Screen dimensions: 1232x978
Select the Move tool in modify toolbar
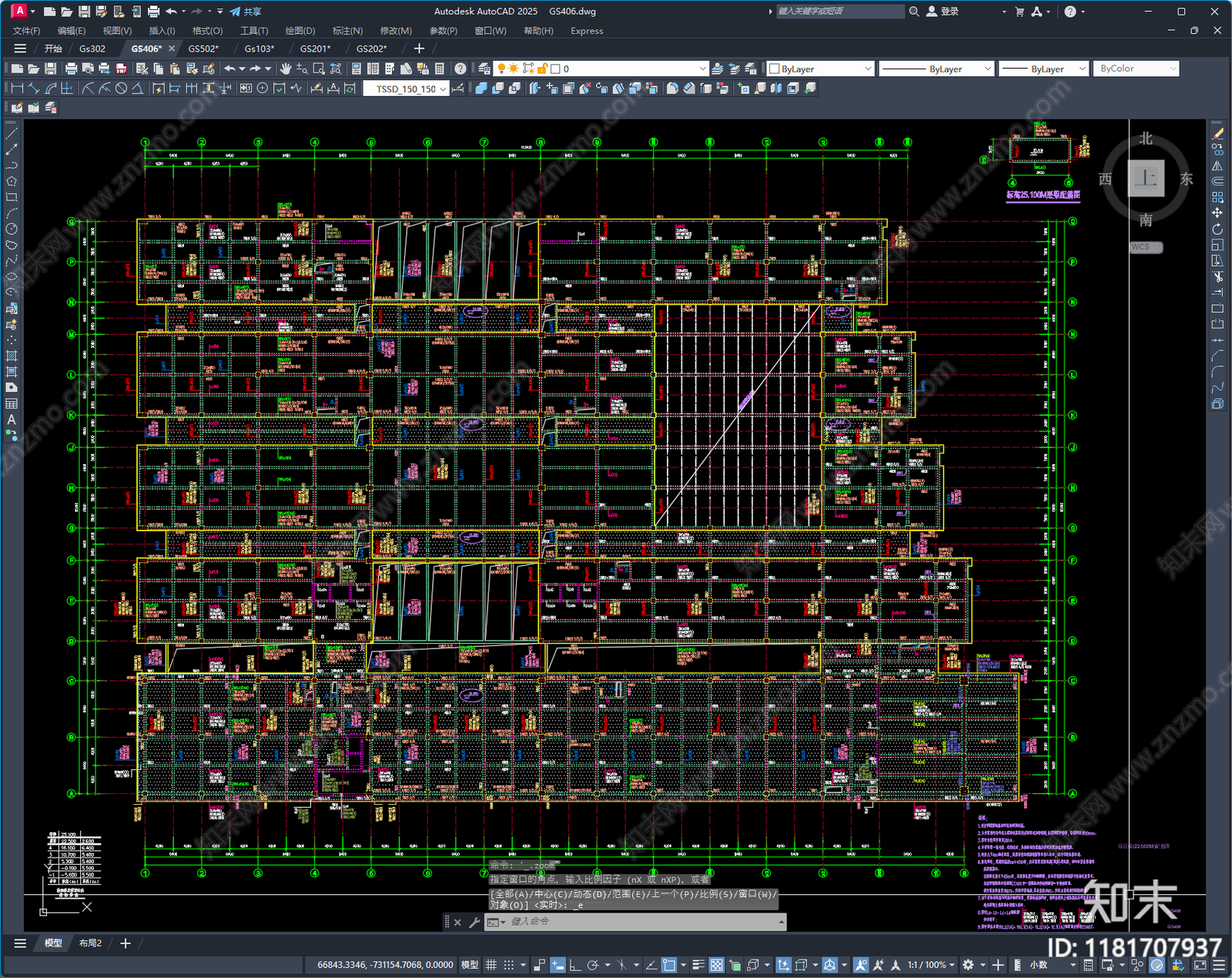point(1217,213)
